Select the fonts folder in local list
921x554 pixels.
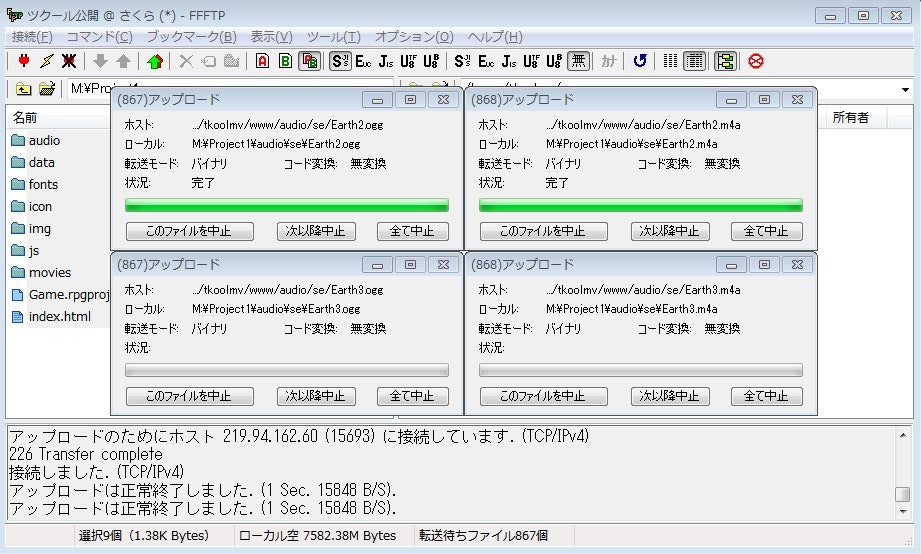click(x=35, y=184)
